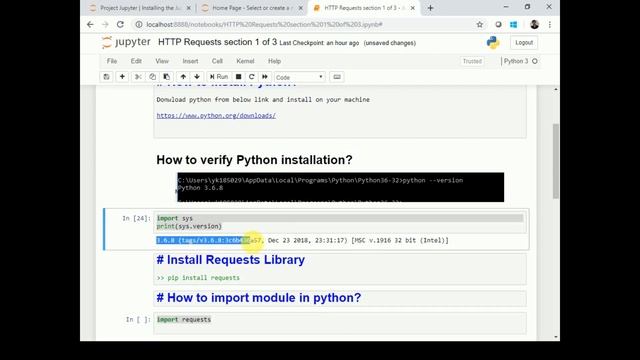
Task: Select How to import module heading
Action: coord(259,298)
